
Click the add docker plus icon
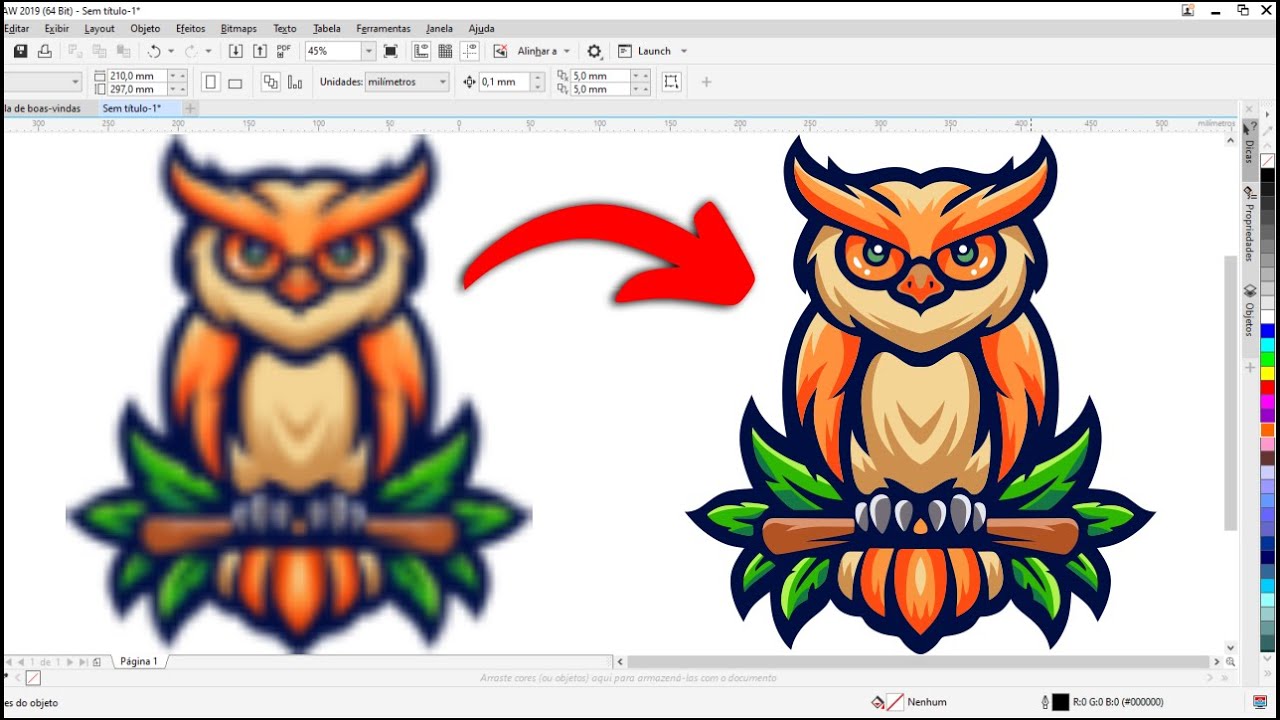[1249, 368]
